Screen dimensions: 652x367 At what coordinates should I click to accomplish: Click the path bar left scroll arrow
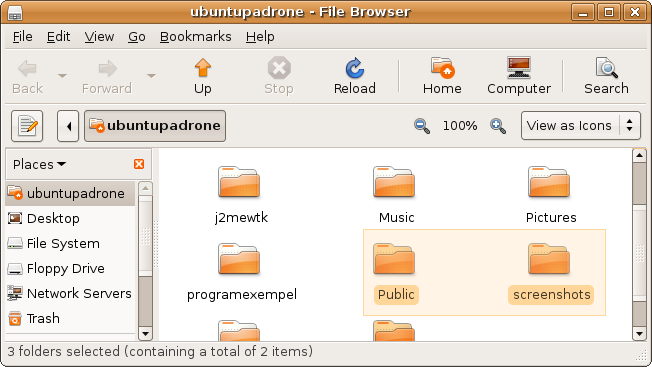point(68,126)
